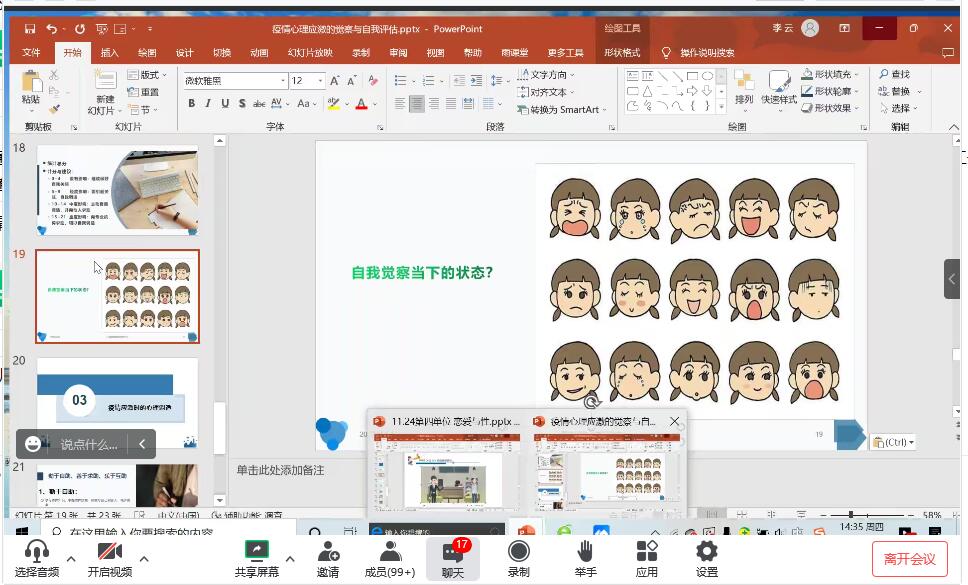This screenshot has height=585, width=968.
Task: Open the font name dropdown (微软雅黑)
Action: pos(283,81)
